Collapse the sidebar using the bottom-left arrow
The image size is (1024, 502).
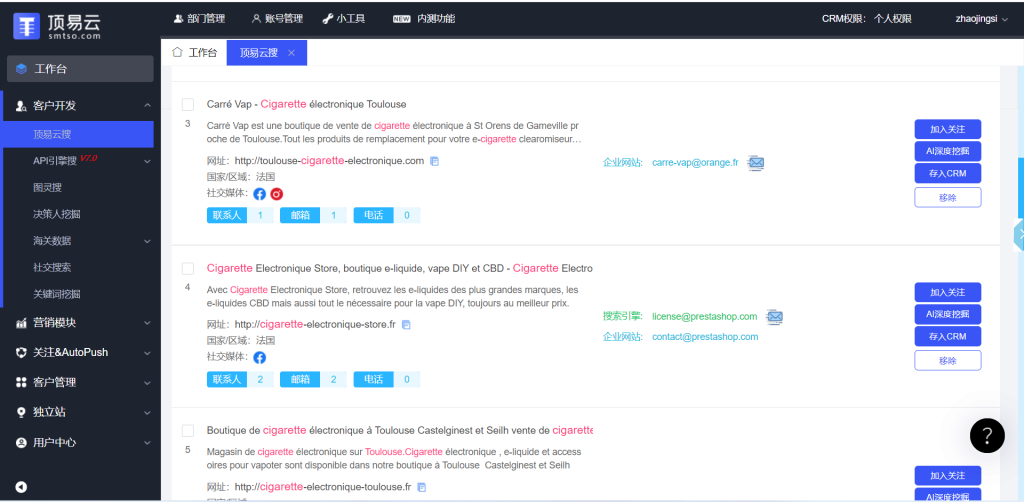coord(21,487)
